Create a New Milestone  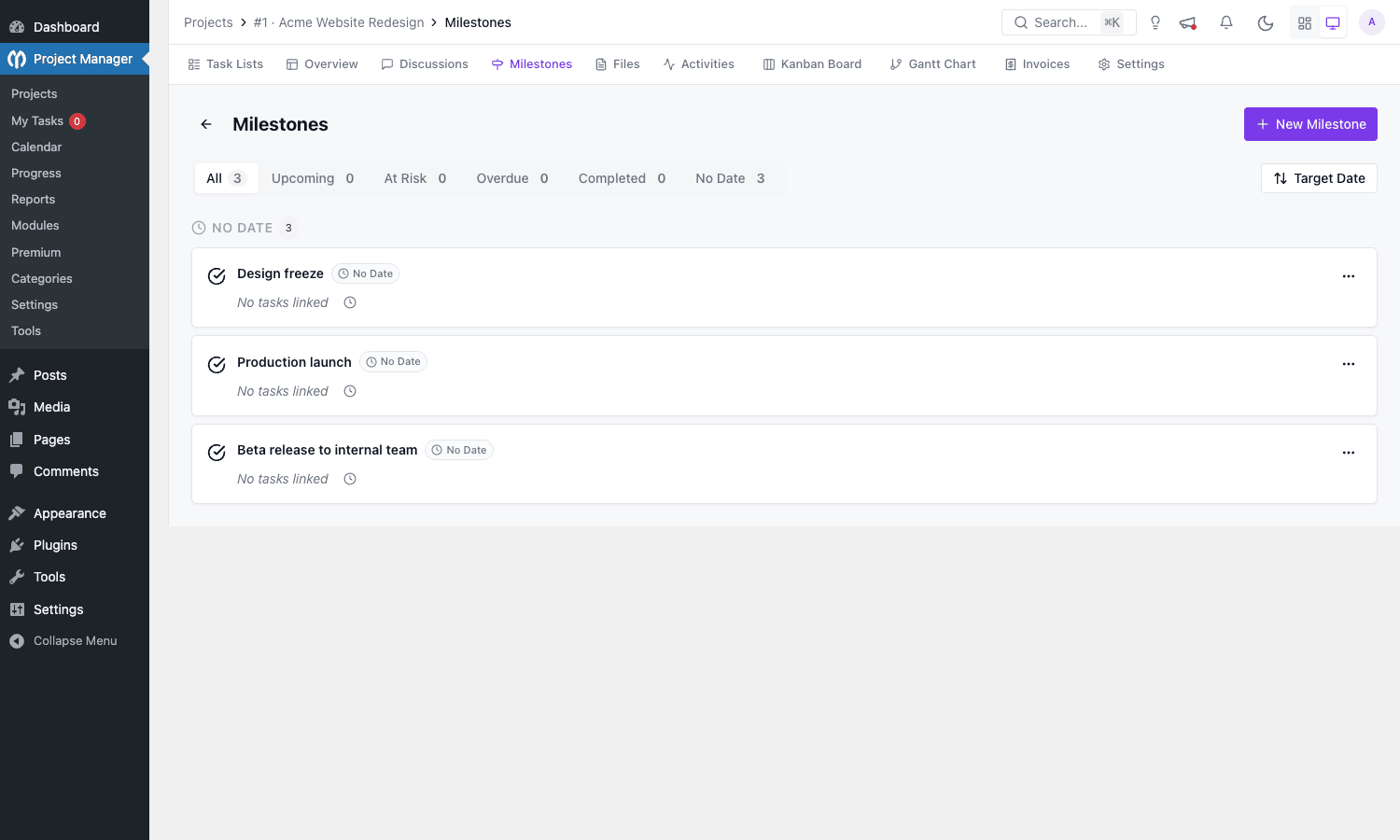pos(1310,124)
